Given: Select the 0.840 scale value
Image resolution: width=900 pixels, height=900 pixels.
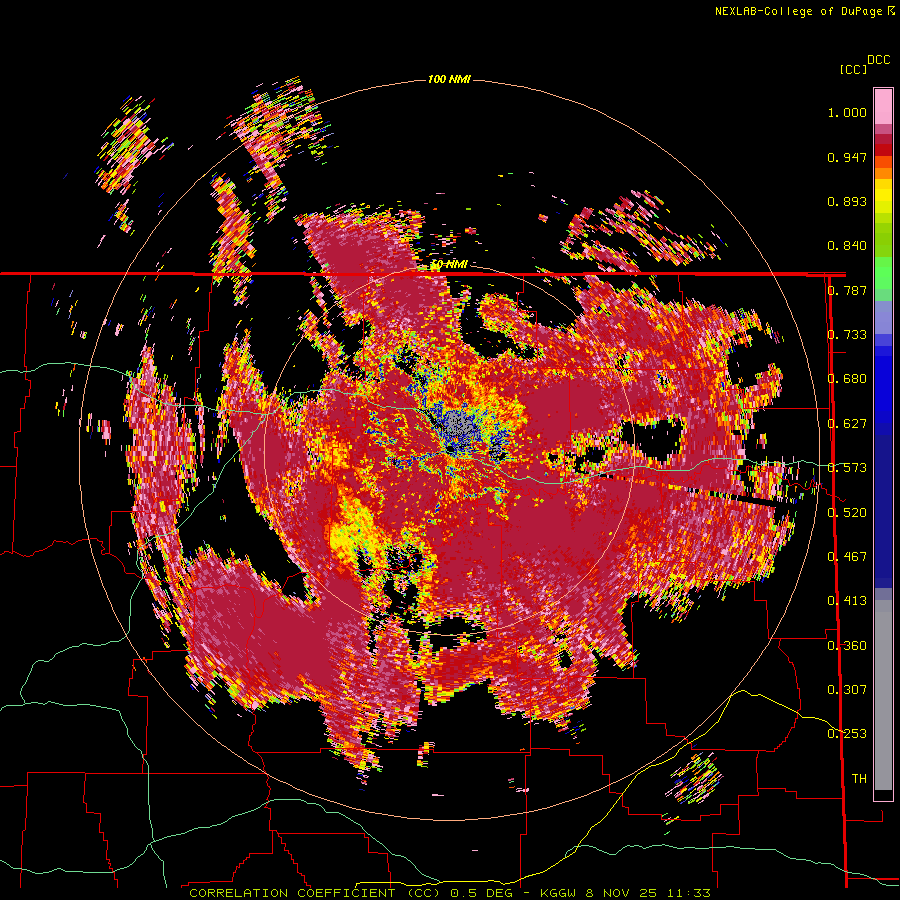Looking at the screenshot, I should [x=847, y=246].
